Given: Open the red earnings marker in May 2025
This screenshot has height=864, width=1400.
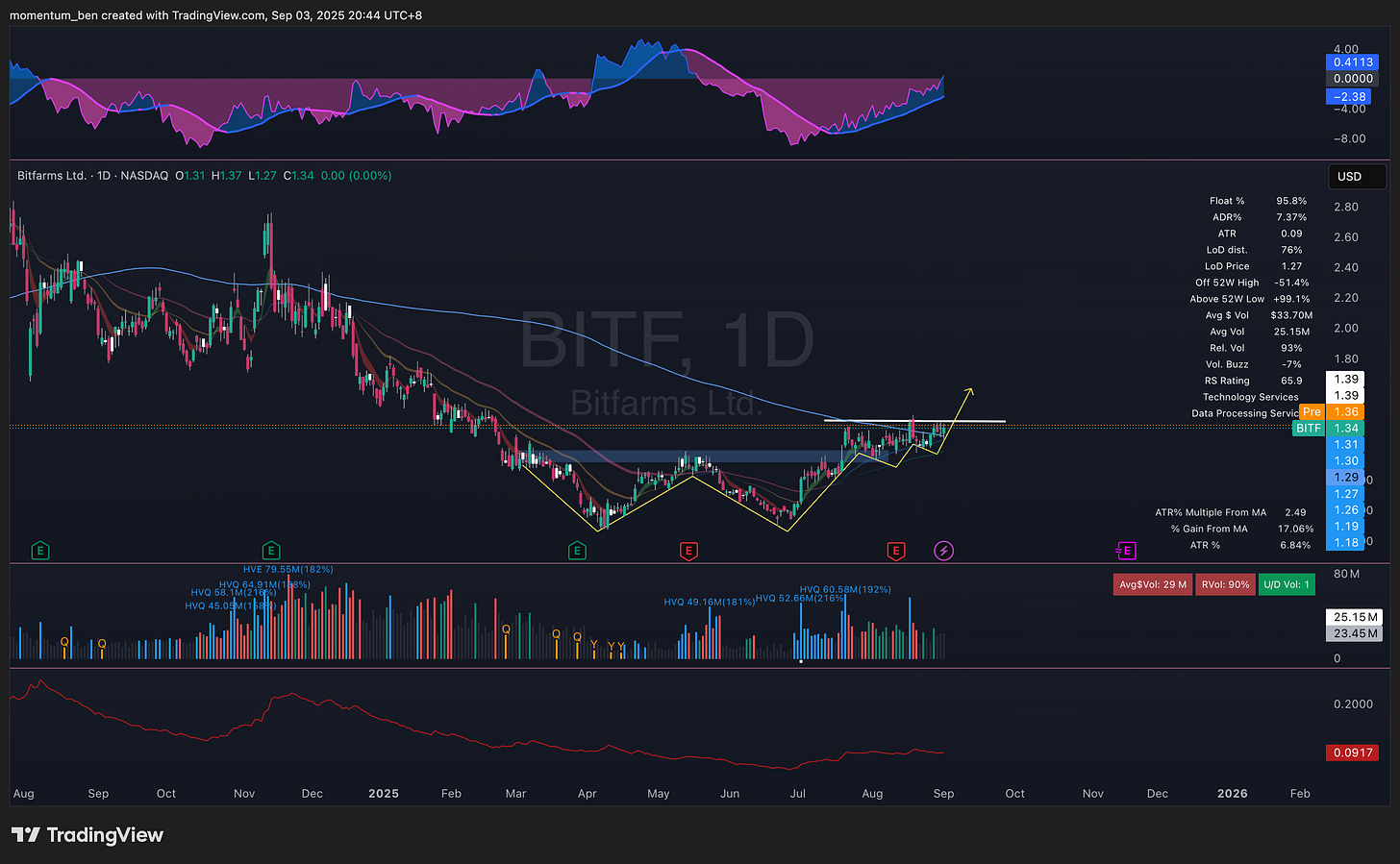Looking at the screenshot, I should [x=688, y=551].
